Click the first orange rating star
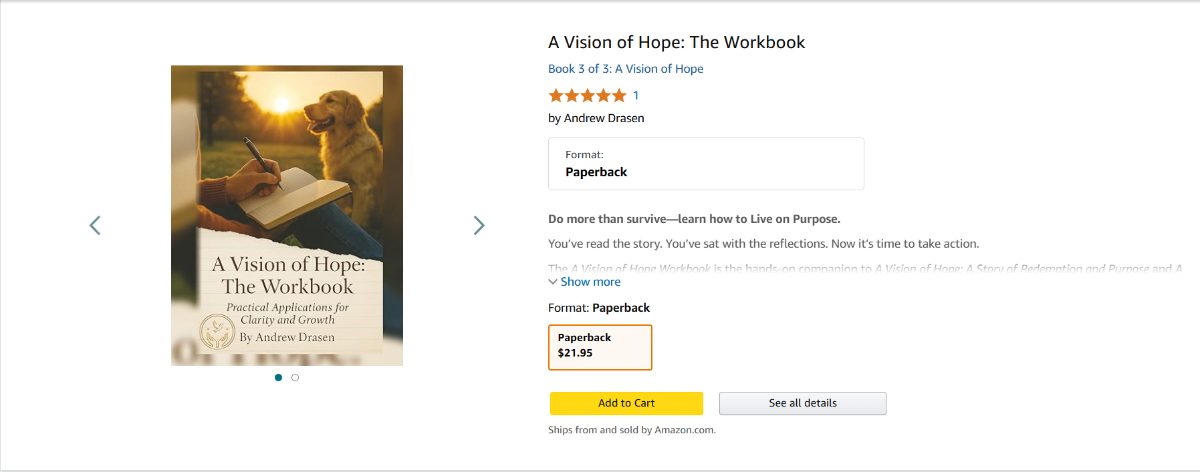This screenshot has width=1200, height=472. click(556, 96)
